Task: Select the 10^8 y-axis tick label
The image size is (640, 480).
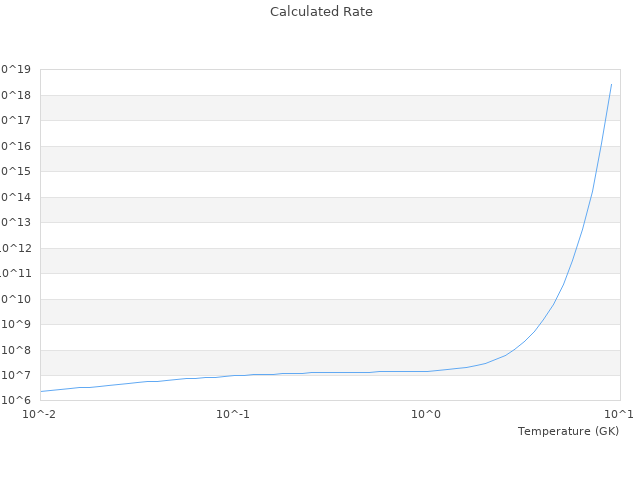Action: click(16, 350)
